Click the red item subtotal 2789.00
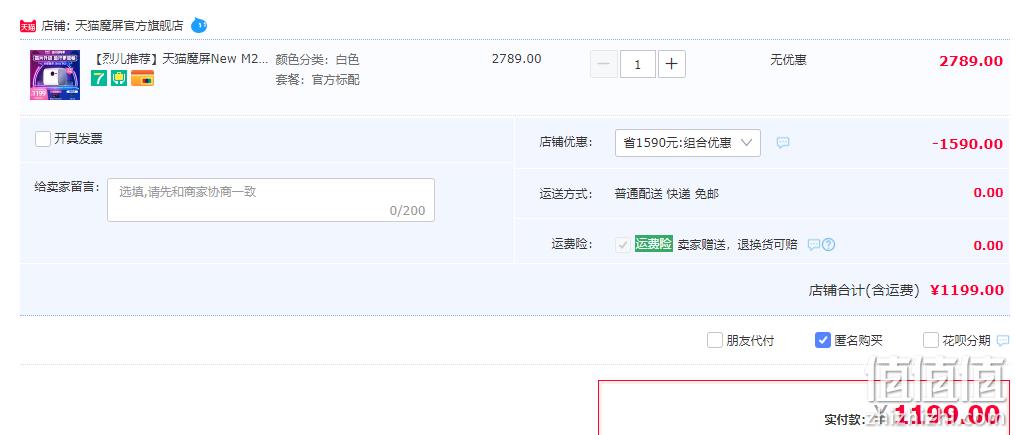 pos(971,61)
